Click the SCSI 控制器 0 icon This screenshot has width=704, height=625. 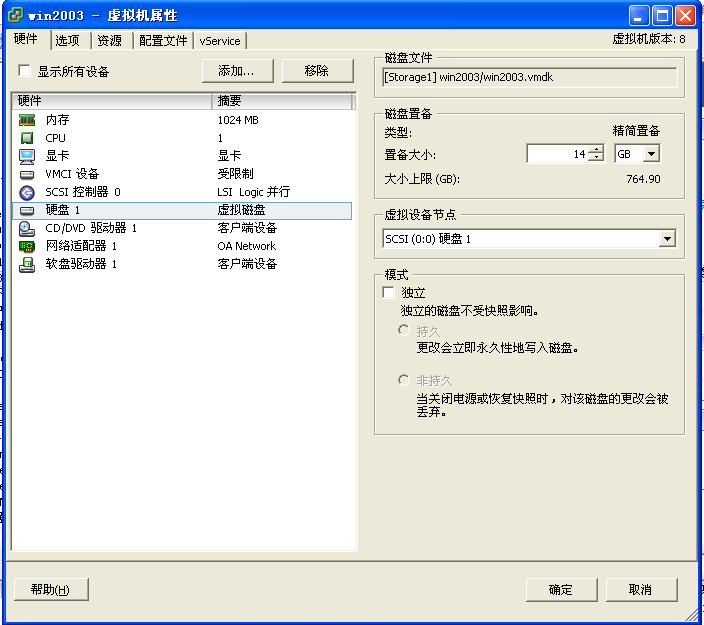(x=27, y=193)
